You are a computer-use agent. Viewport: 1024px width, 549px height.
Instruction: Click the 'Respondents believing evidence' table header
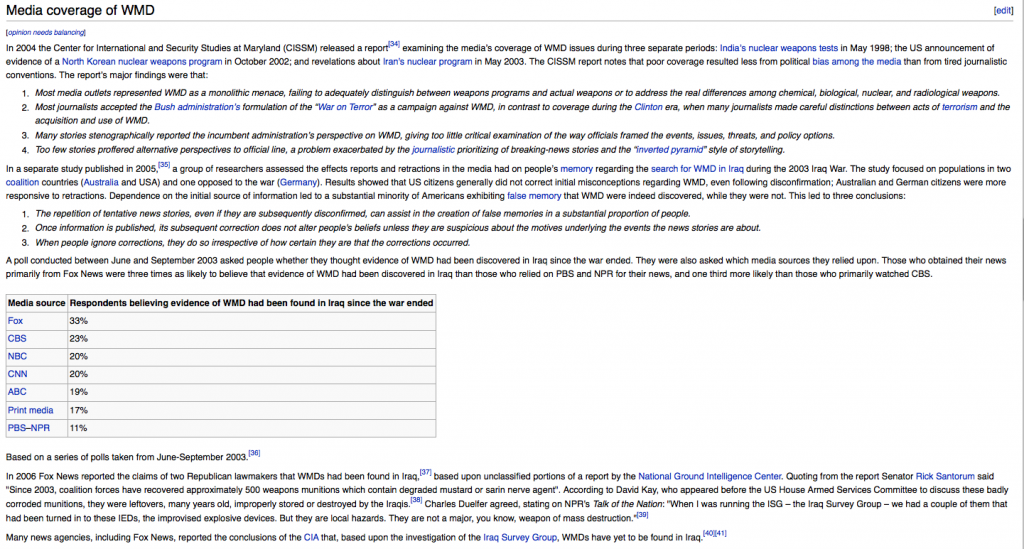coord(251,304)
